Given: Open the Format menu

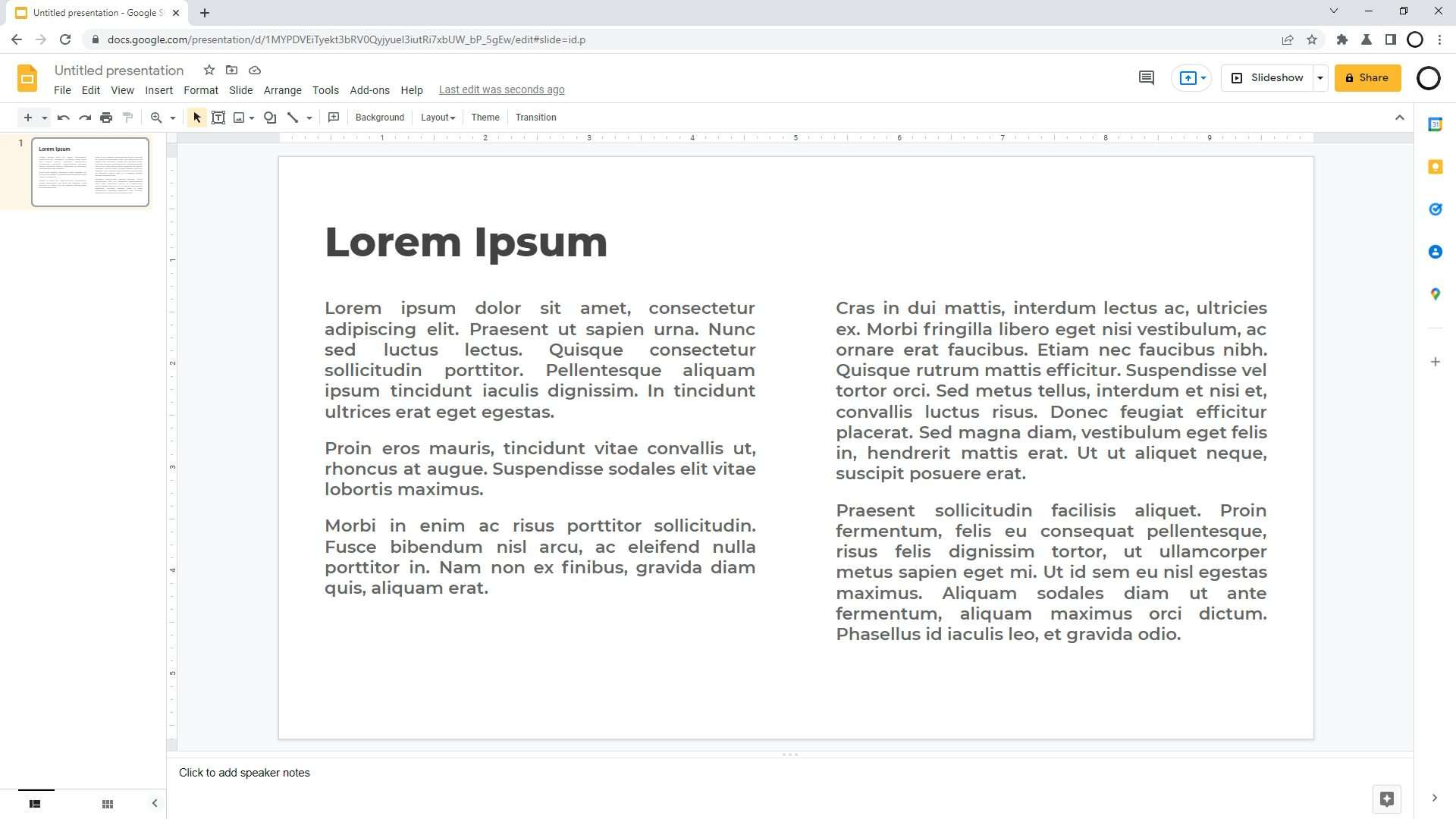Looking at the screenshot, I should pyautogui.click(x=200, y=89).
